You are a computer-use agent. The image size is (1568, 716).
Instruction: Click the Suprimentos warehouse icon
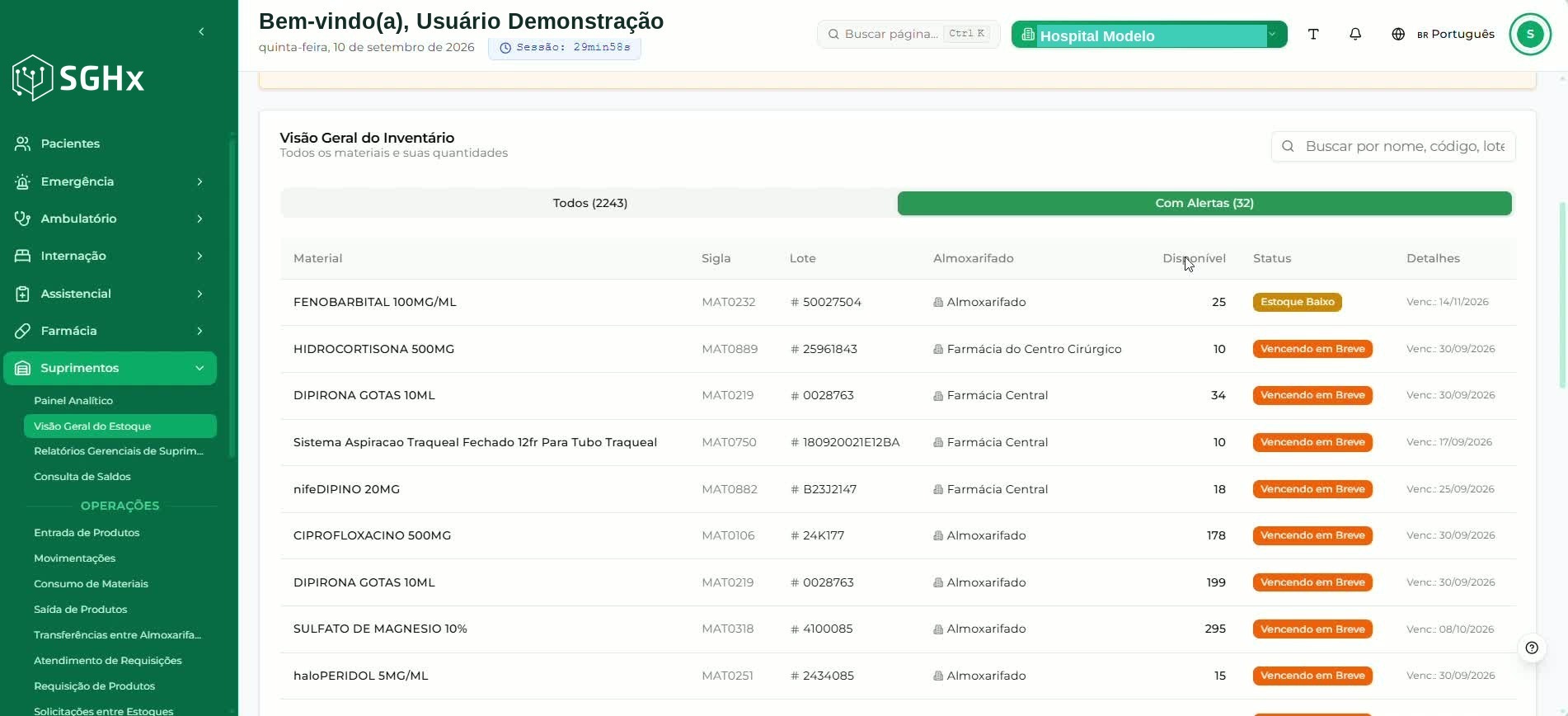(x=23, y=368)
